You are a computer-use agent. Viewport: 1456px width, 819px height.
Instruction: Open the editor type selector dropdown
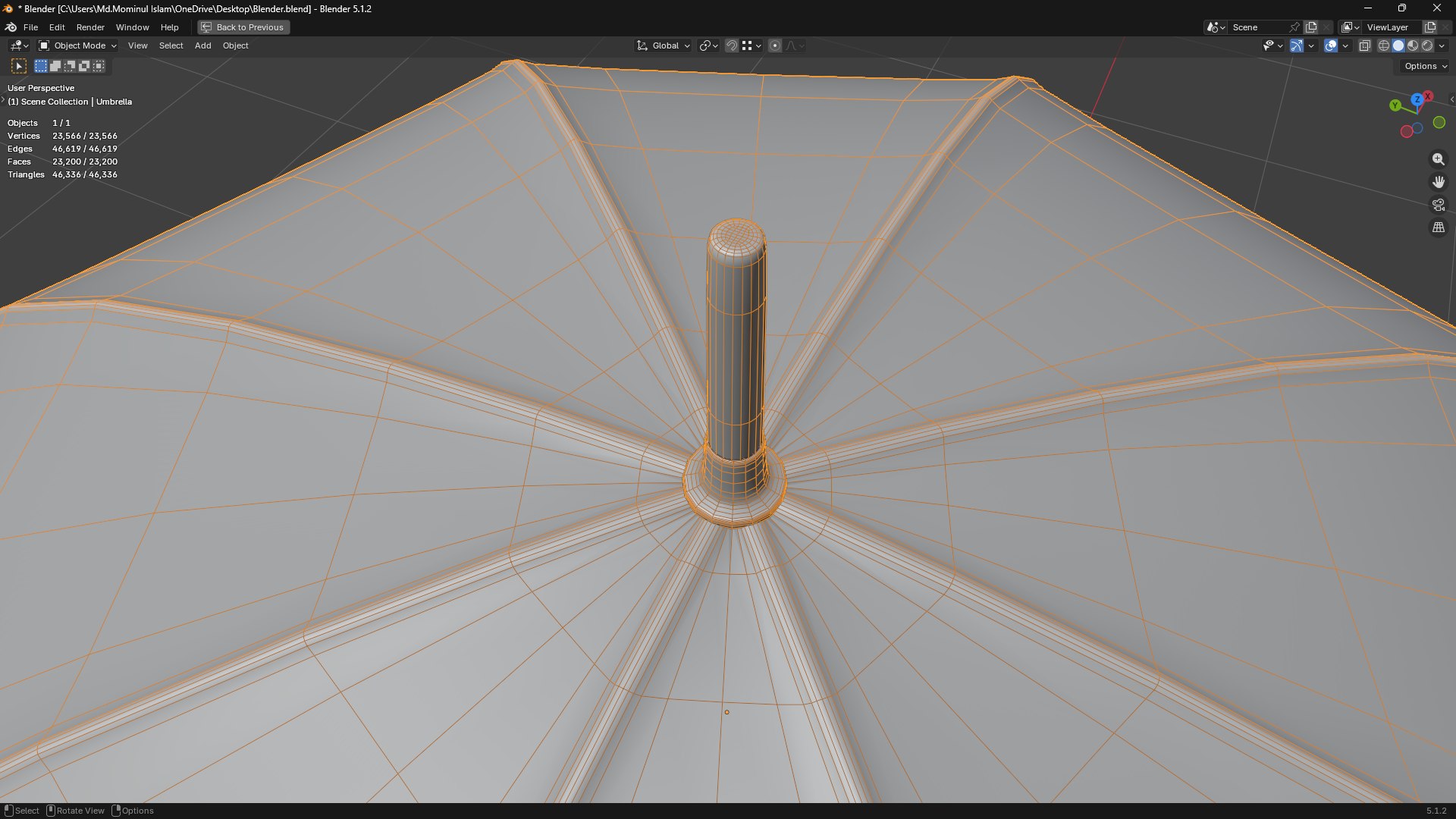(x=19, y=45)
